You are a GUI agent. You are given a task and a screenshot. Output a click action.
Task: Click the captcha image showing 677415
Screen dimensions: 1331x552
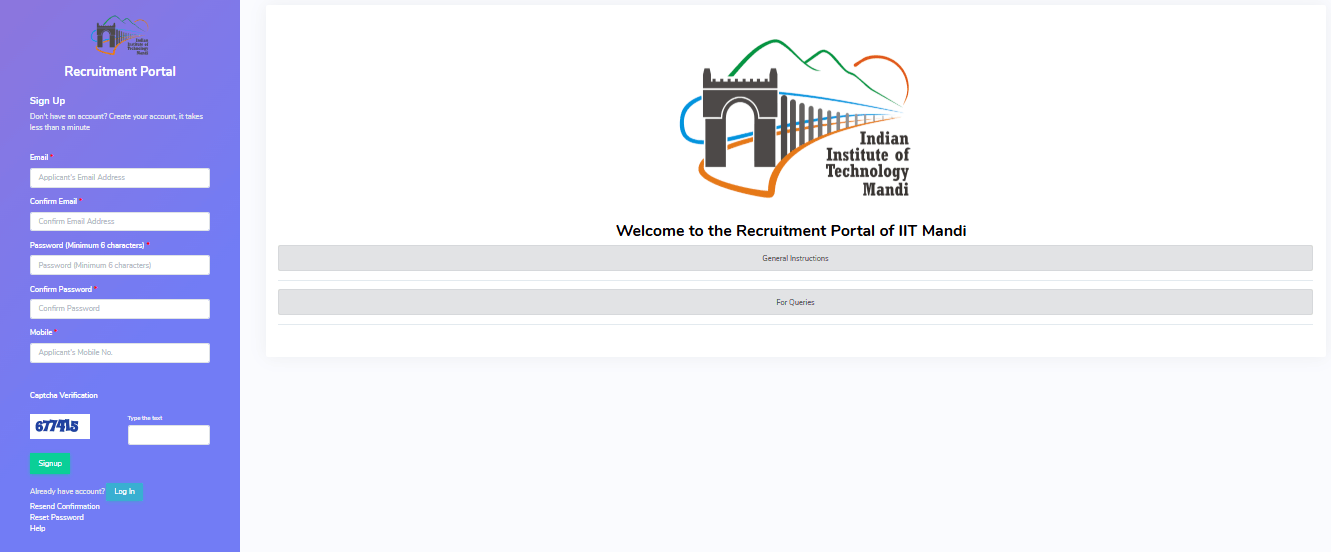pos(60,426)
